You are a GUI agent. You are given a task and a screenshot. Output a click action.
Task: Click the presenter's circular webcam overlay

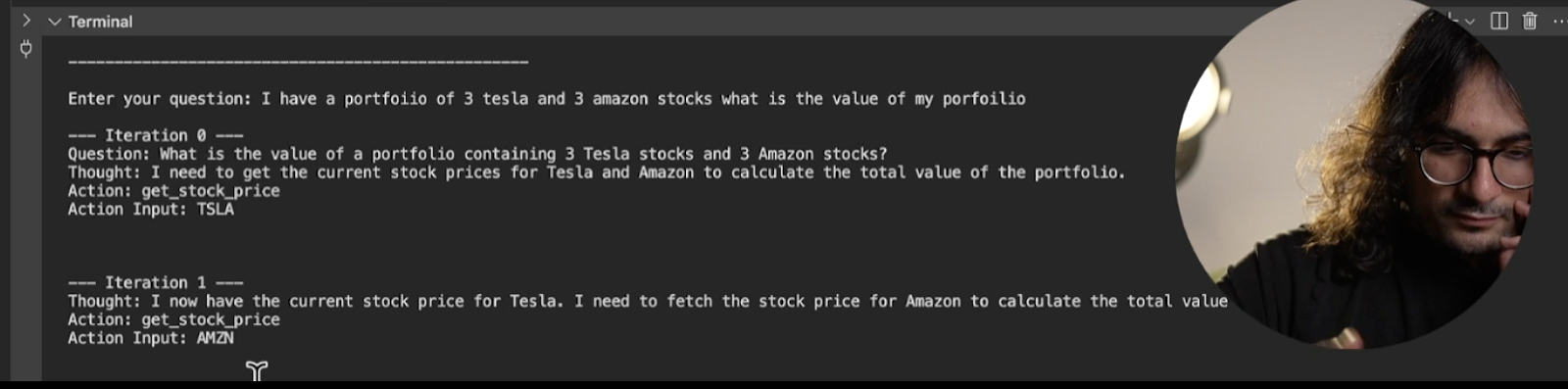1355,172
